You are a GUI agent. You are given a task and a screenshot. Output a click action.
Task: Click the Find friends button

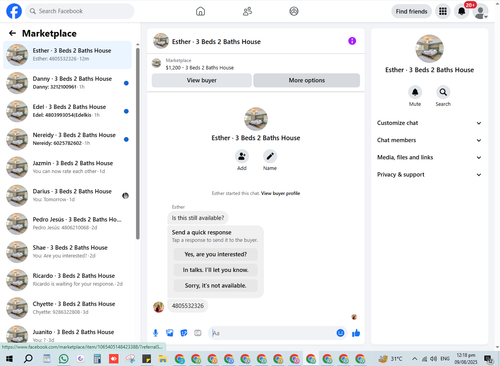[x=411, y=11]
